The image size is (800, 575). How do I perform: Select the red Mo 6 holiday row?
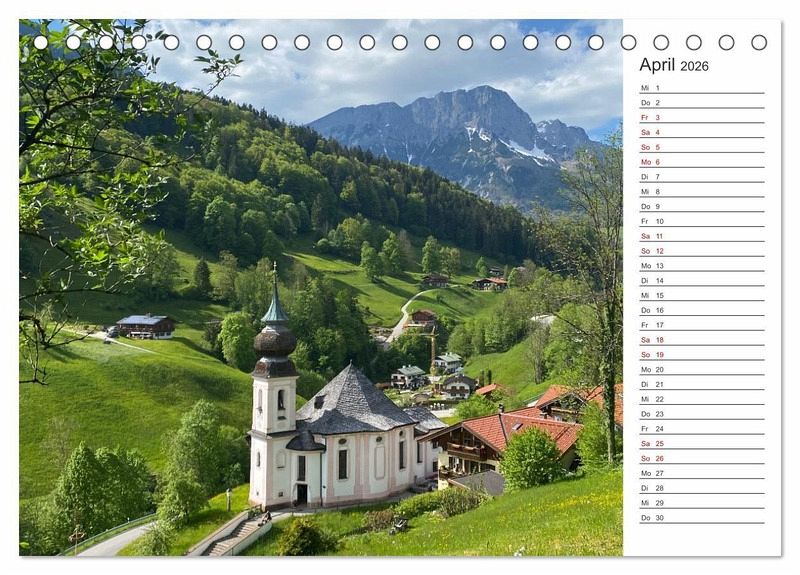click(700, 162)
